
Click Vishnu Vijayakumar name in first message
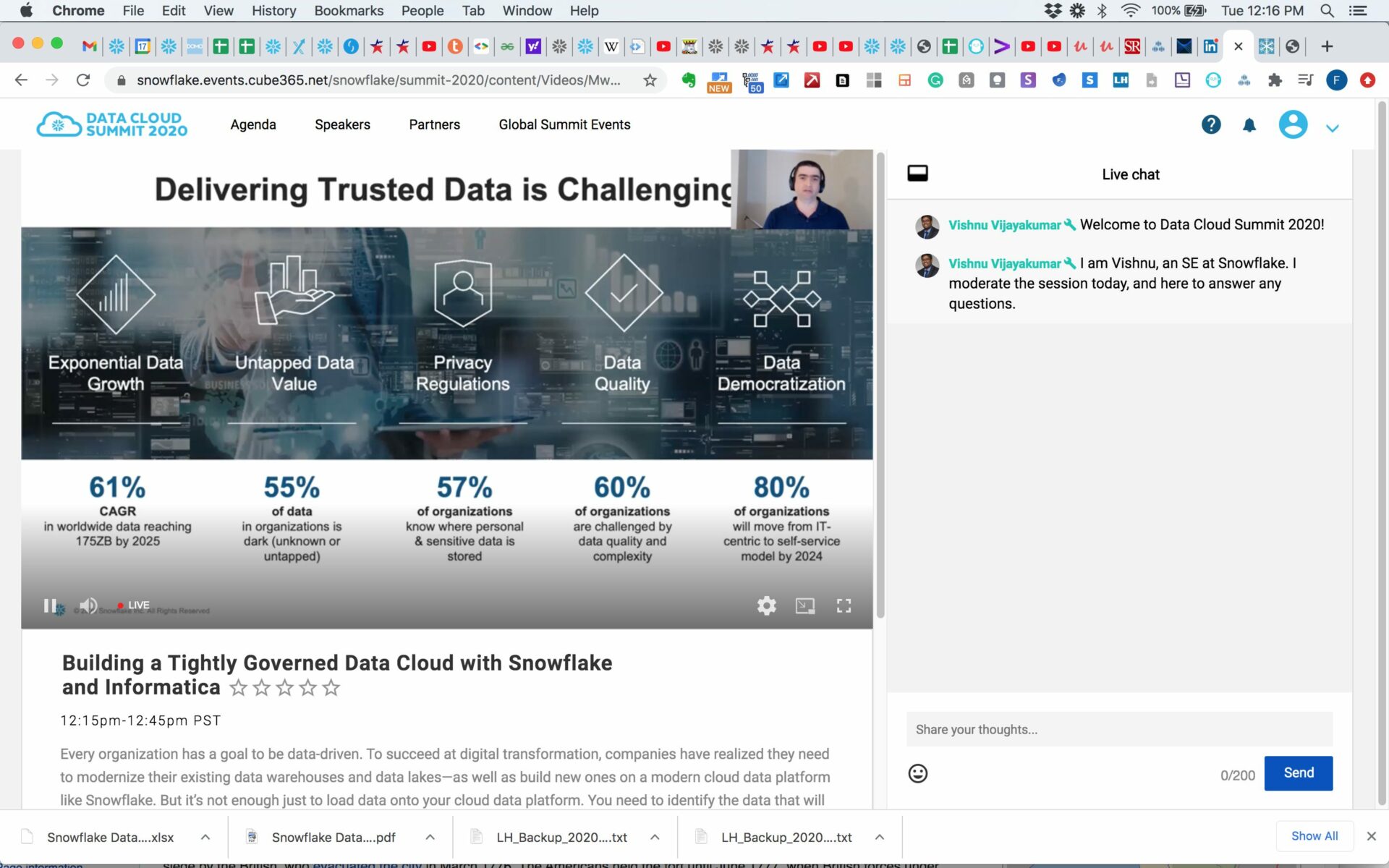(1004, 225)
